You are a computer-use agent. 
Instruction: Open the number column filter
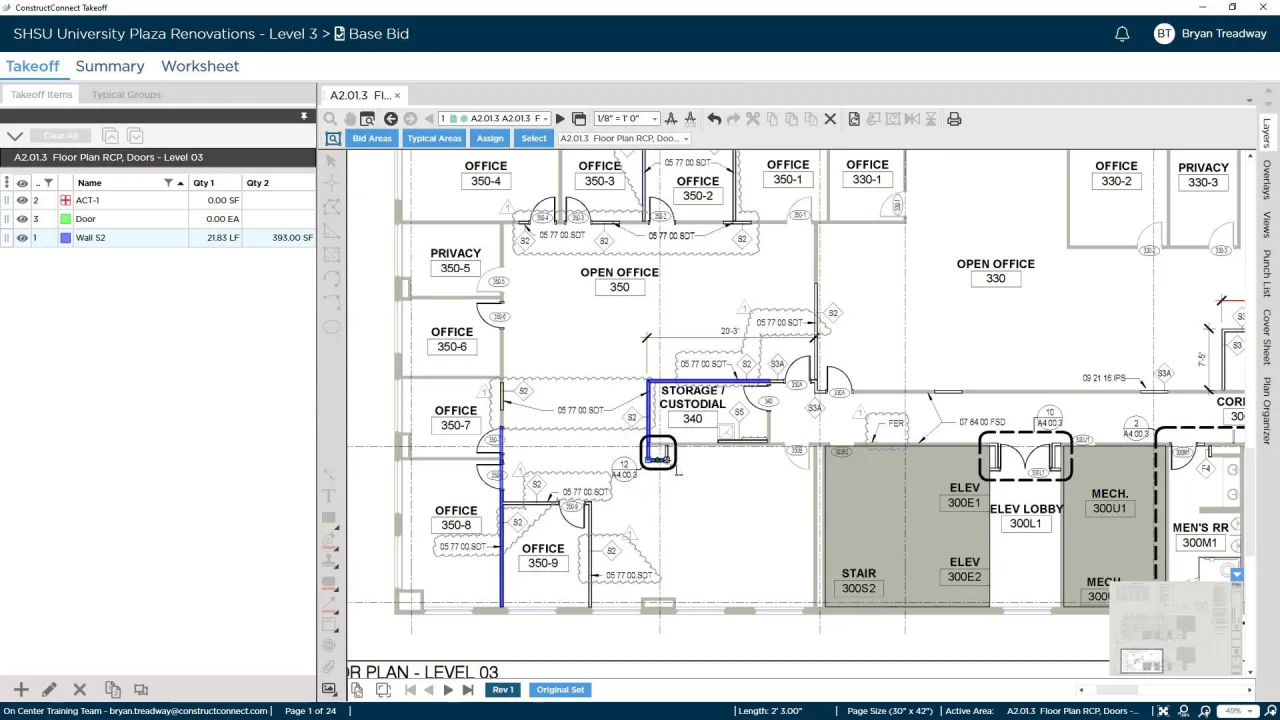point(49,183)
